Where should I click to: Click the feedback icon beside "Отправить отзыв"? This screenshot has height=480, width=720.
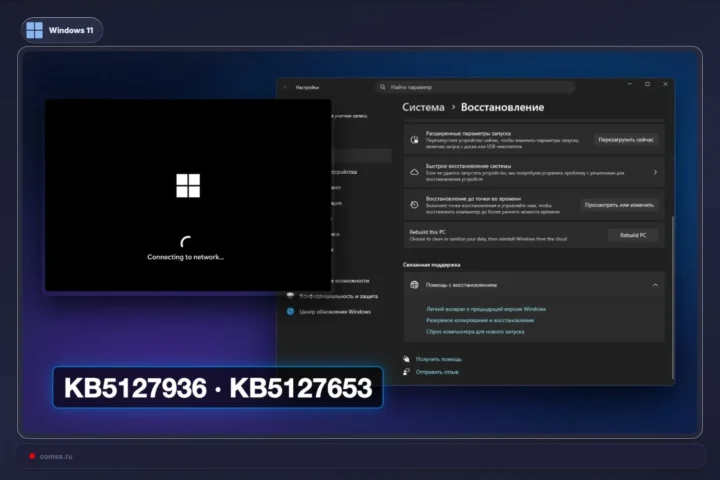click(x=406, y=372)
